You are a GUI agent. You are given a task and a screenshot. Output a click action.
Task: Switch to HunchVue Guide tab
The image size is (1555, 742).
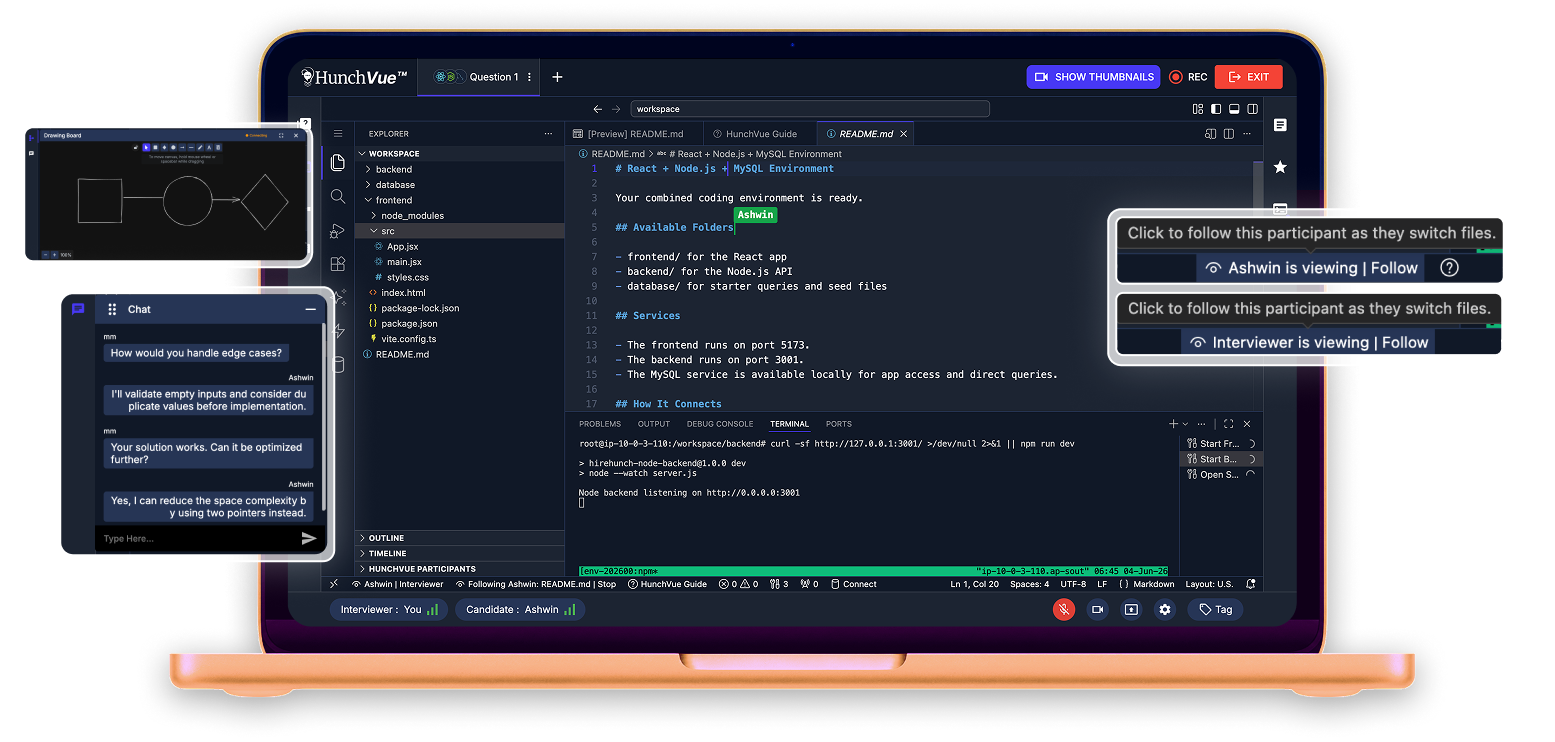coord(760,134)
